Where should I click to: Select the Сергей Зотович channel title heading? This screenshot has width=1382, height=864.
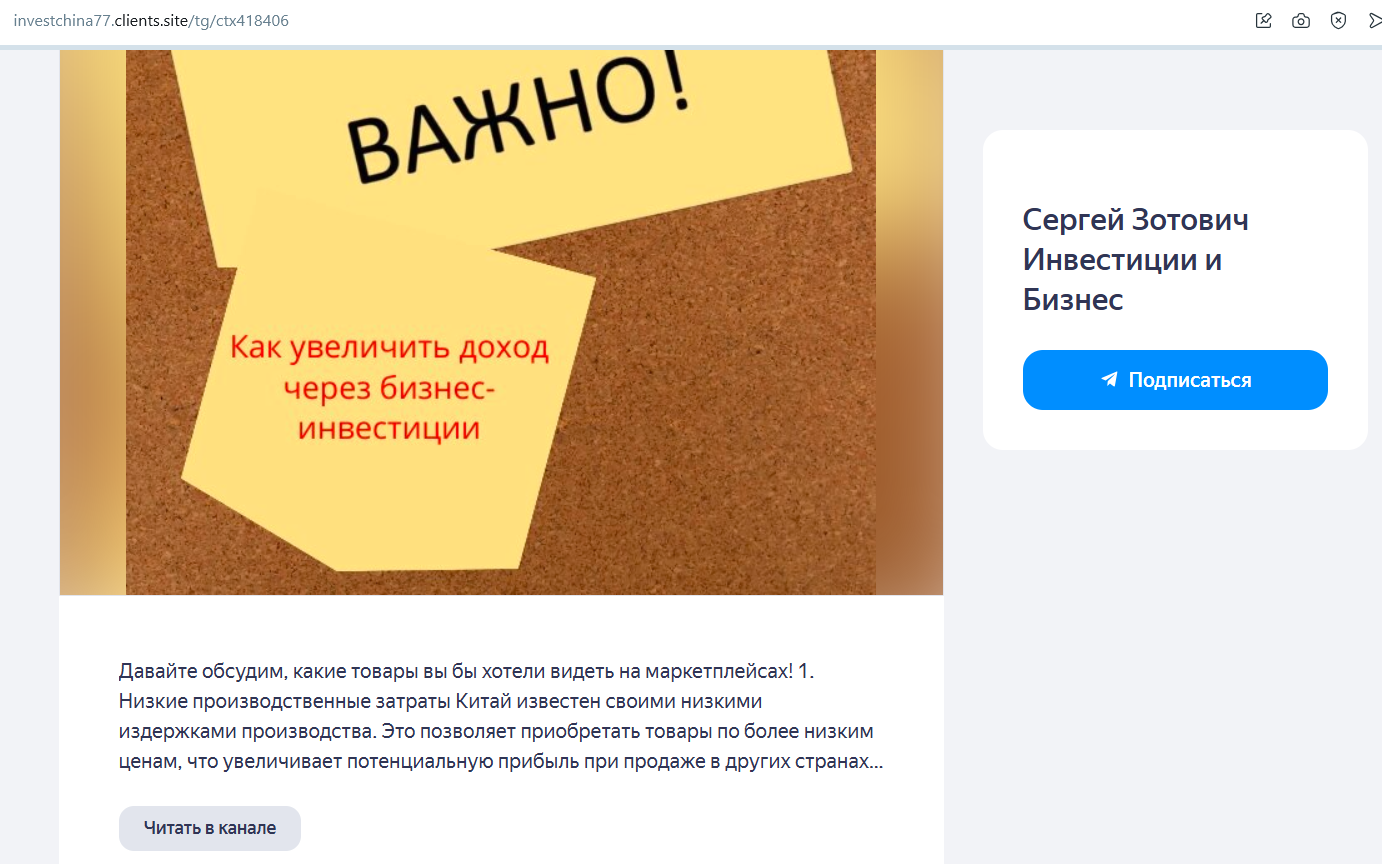1136,260
